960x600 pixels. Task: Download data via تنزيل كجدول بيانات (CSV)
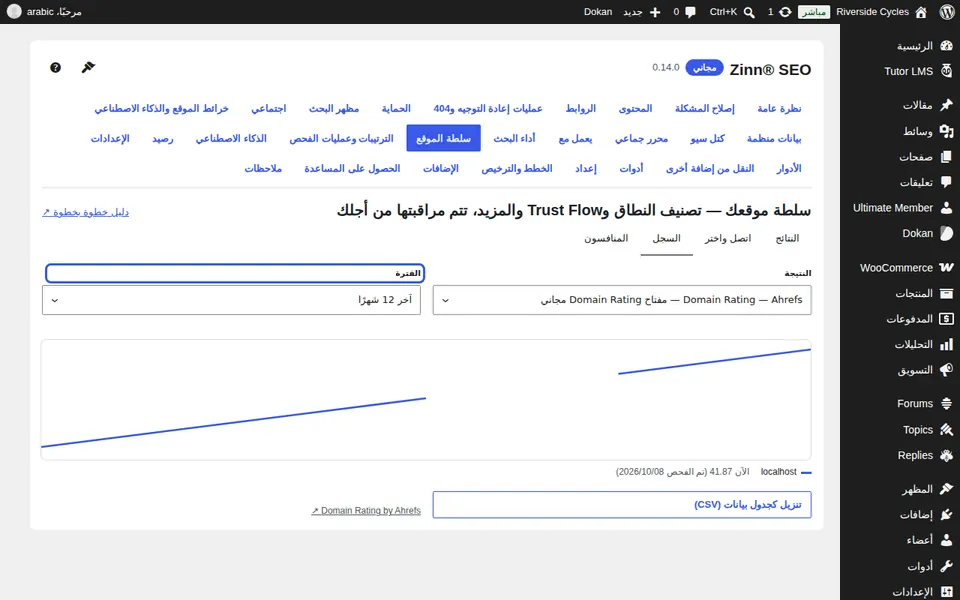pyautogui.click(x=622, y=504)
